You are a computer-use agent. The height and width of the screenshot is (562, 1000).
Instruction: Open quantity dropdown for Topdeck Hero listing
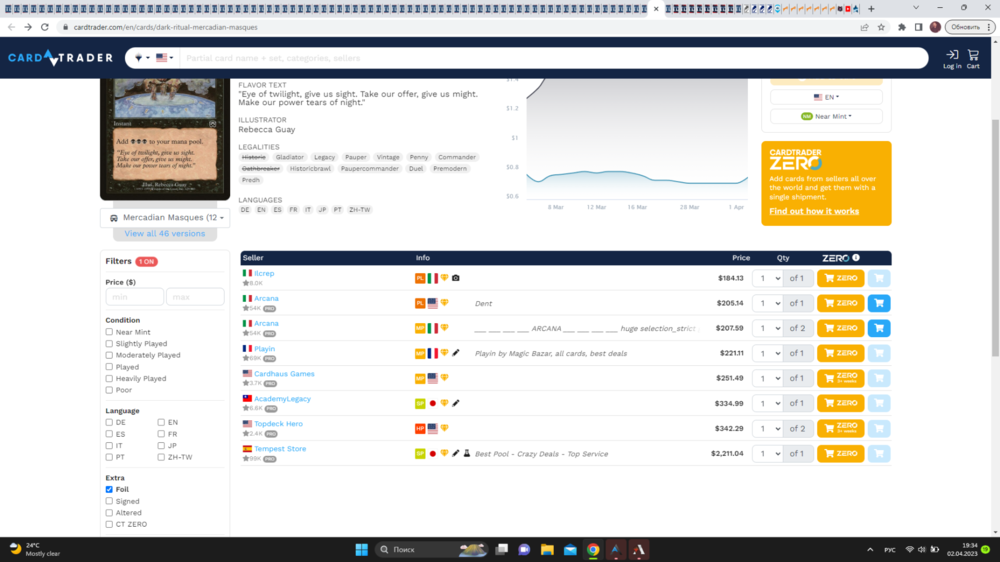tap(767, 428)
